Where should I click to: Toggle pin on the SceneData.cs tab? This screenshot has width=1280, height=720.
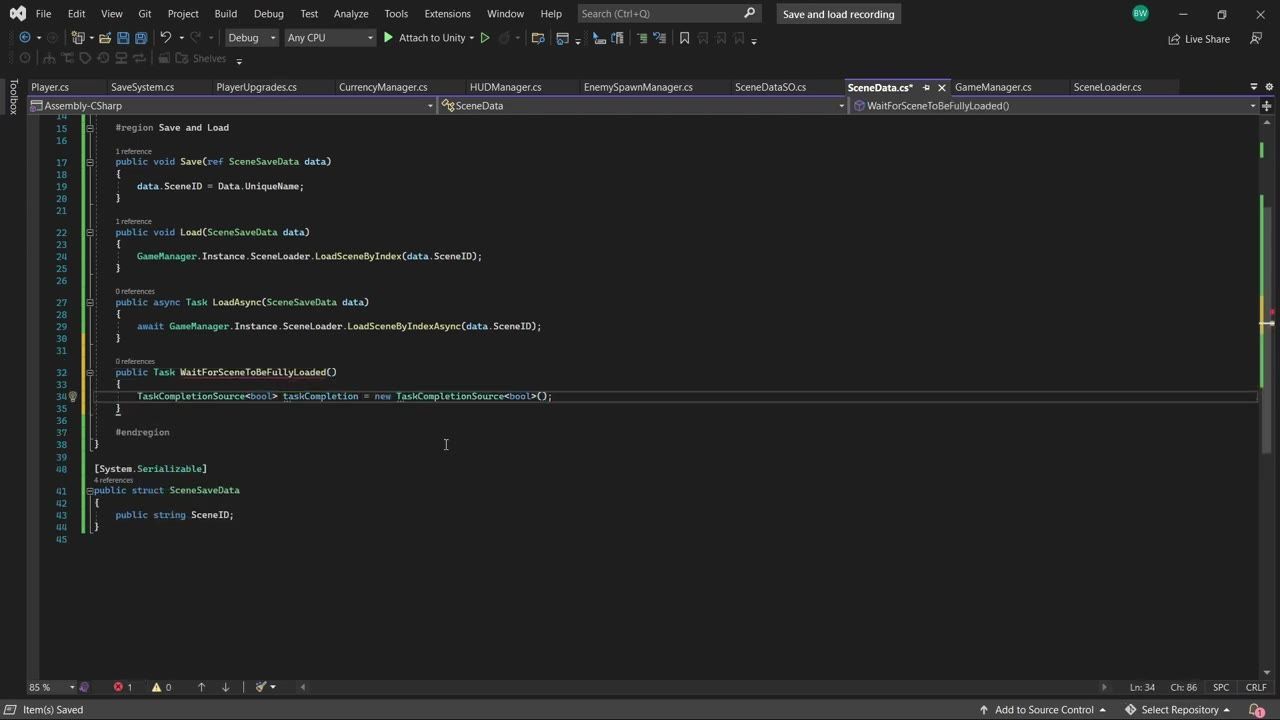(x=926, y=87)
